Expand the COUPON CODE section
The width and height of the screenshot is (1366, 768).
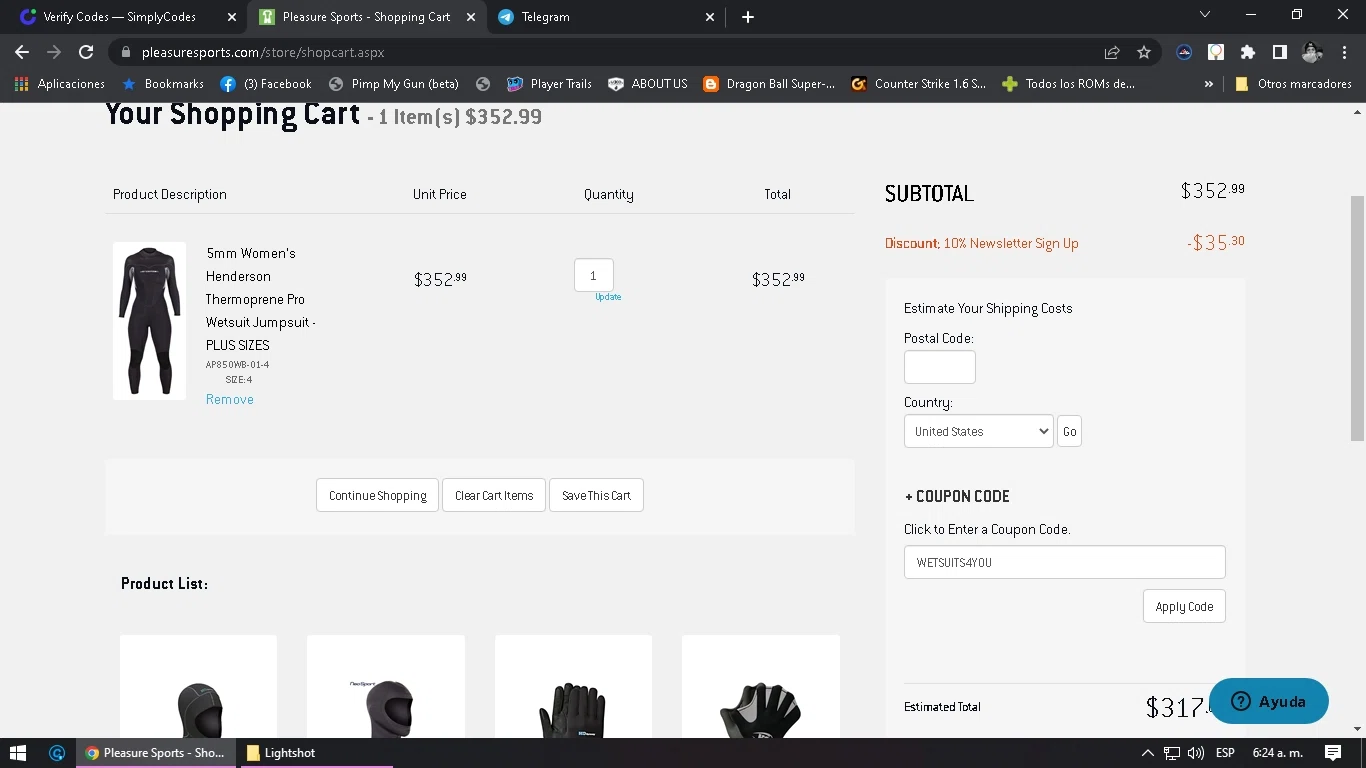point(957,496)
